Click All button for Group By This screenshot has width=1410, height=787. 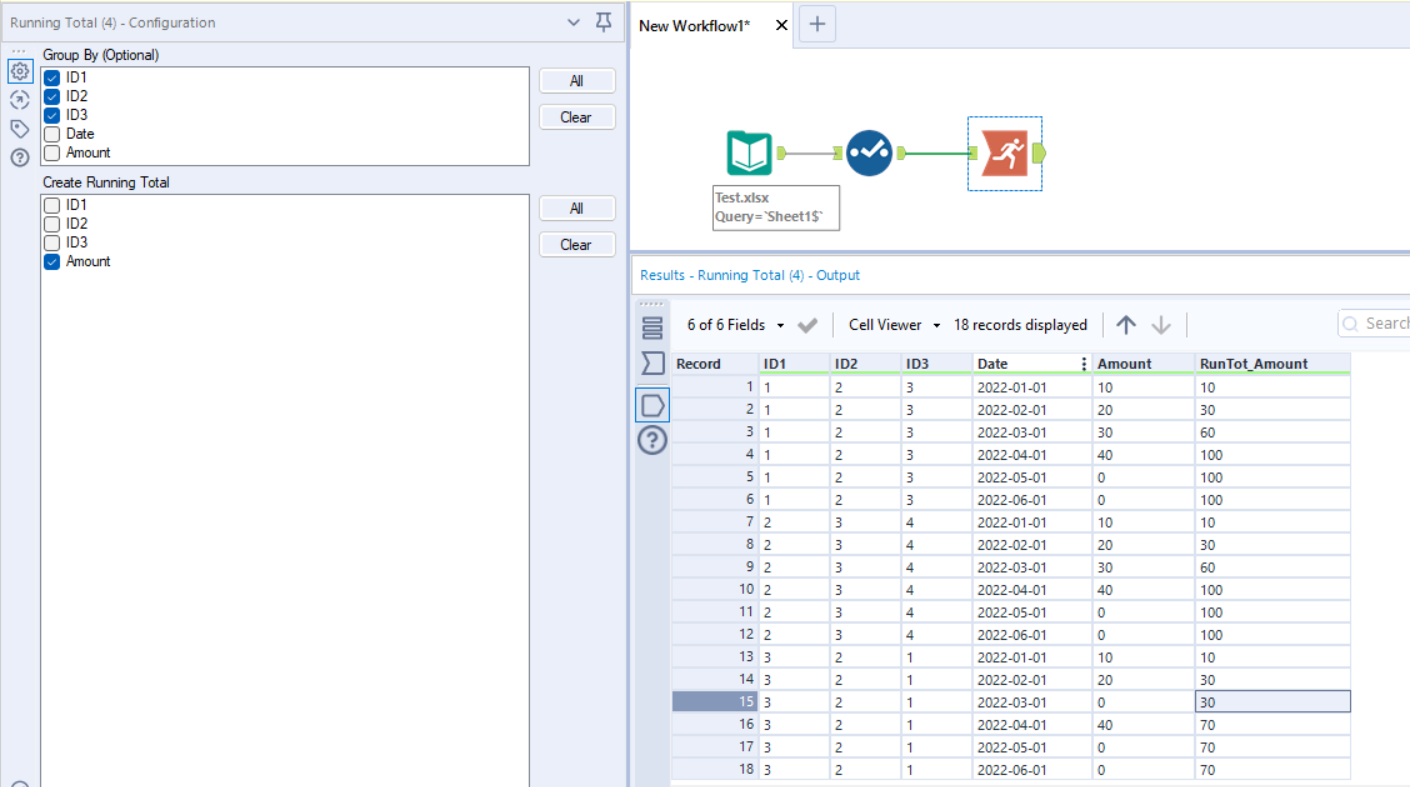(577, 81)
